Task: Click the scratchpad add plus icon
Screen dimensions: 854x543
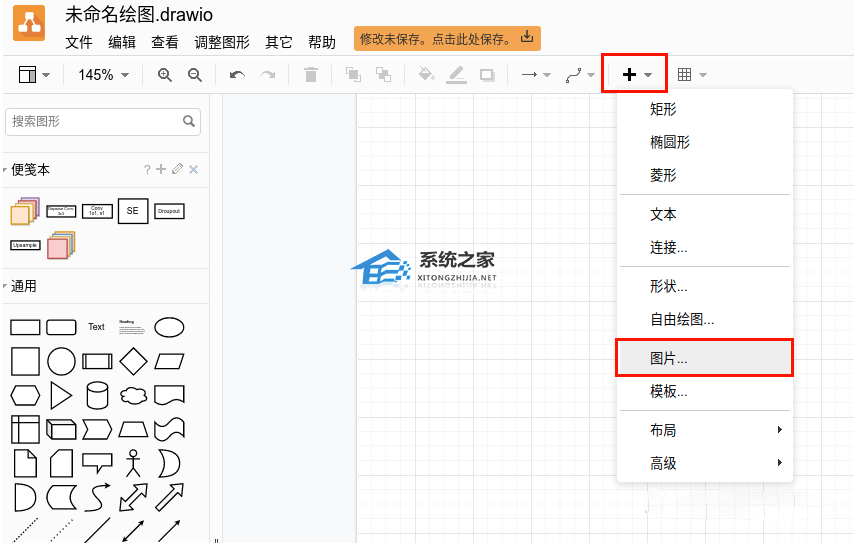Action: 161,169
